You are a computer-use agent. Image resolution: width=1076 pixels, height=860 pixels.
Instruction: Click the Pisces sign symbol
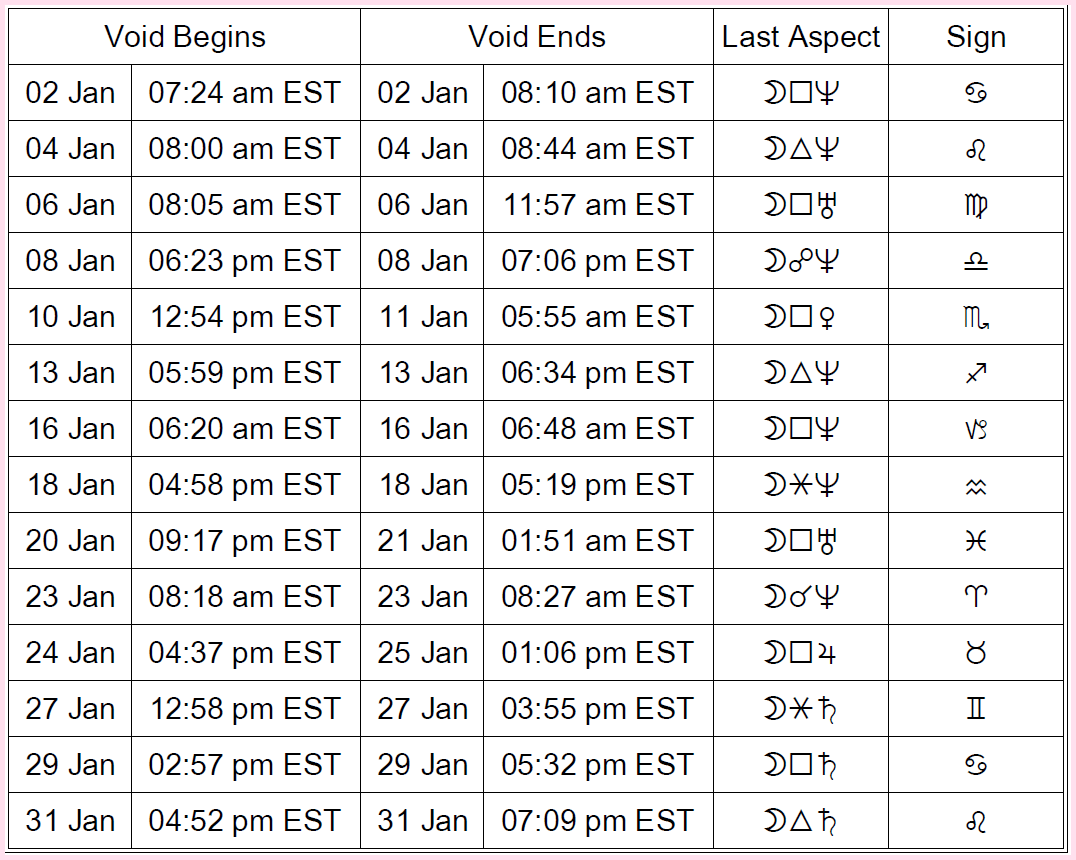coord(976,541)
